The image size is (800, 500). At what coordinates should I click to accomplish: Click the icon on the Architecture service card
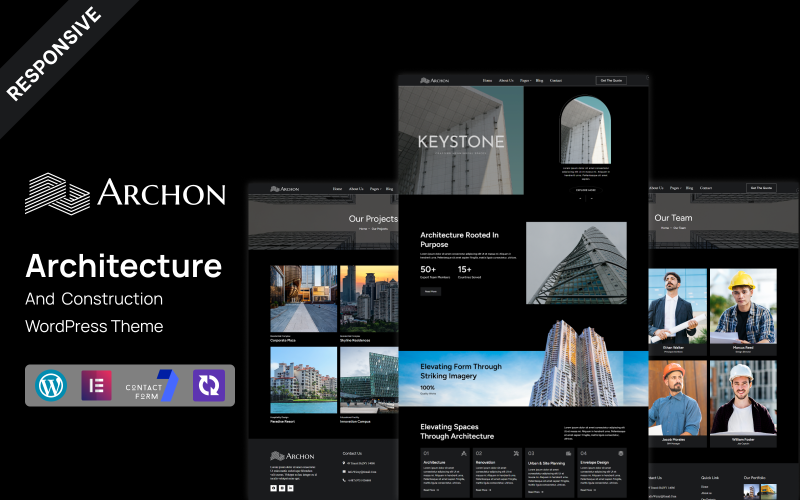pos(464,453)
